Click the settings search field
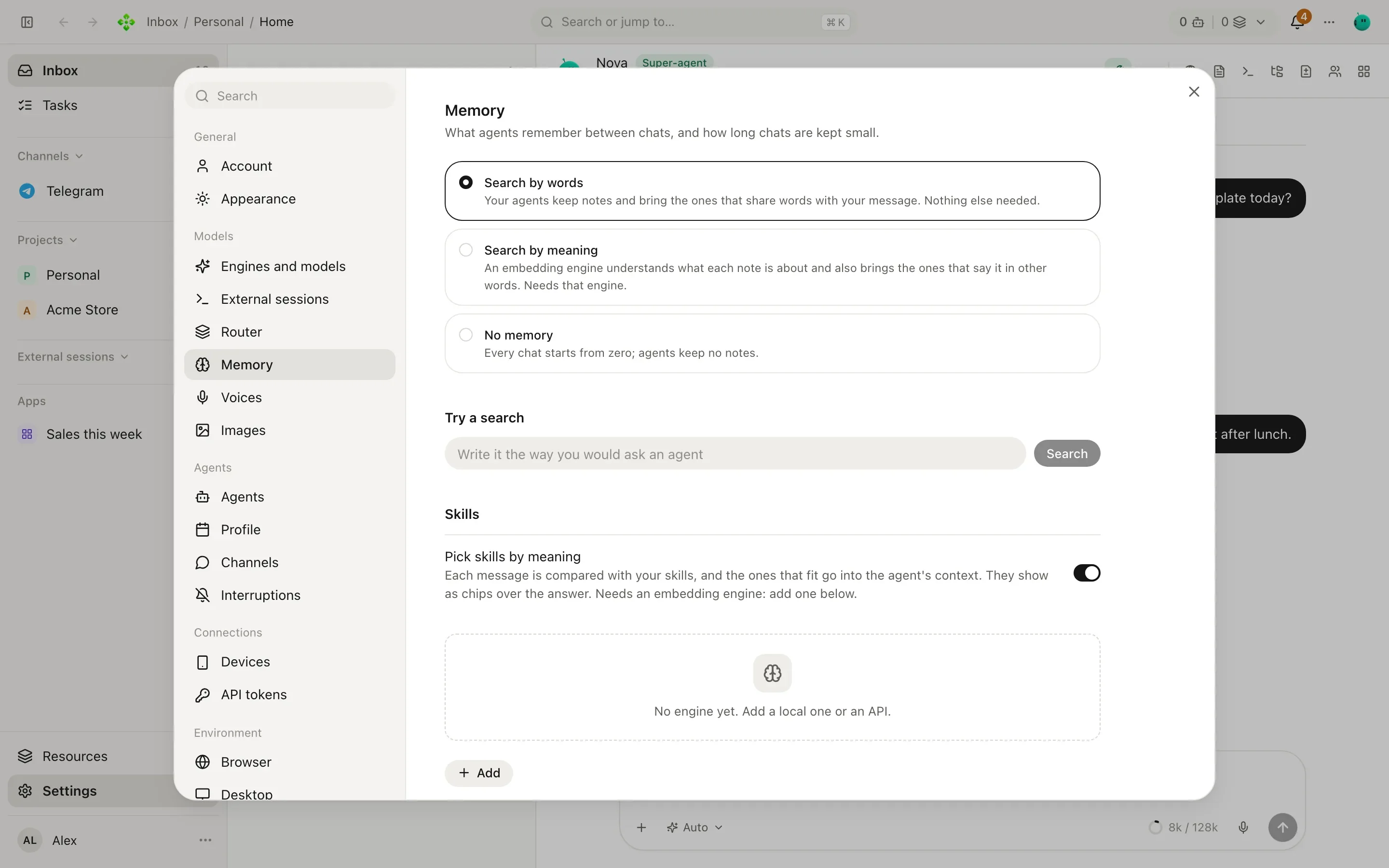The image size is (1389, 868). 289,96
